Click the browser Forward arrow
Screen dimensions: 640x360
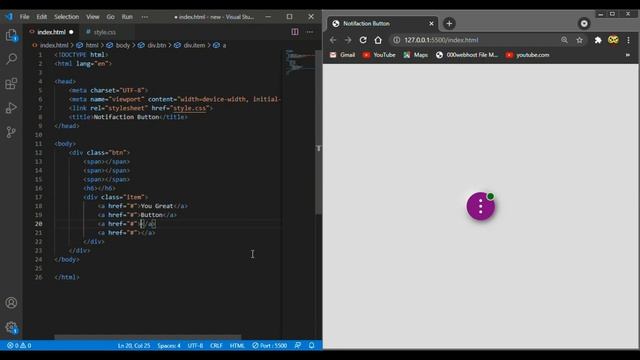pos(348,40)
